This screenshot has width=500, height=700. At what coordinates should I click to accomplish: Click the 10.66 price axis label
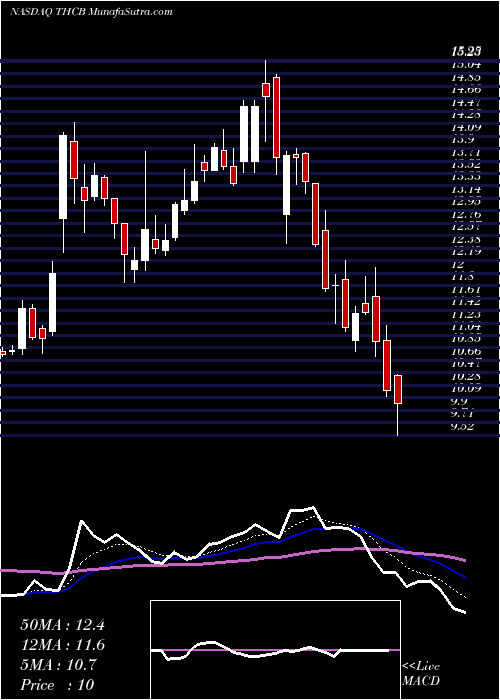467,352
